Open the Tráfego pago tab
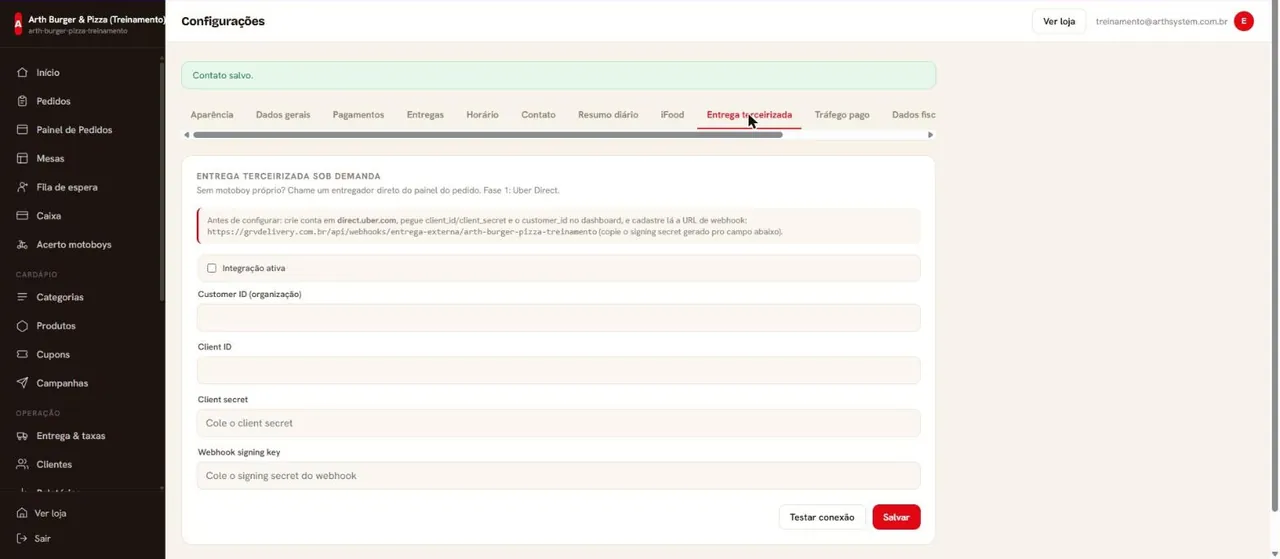This screenshot has width=1280, height=559. [842, 115]
